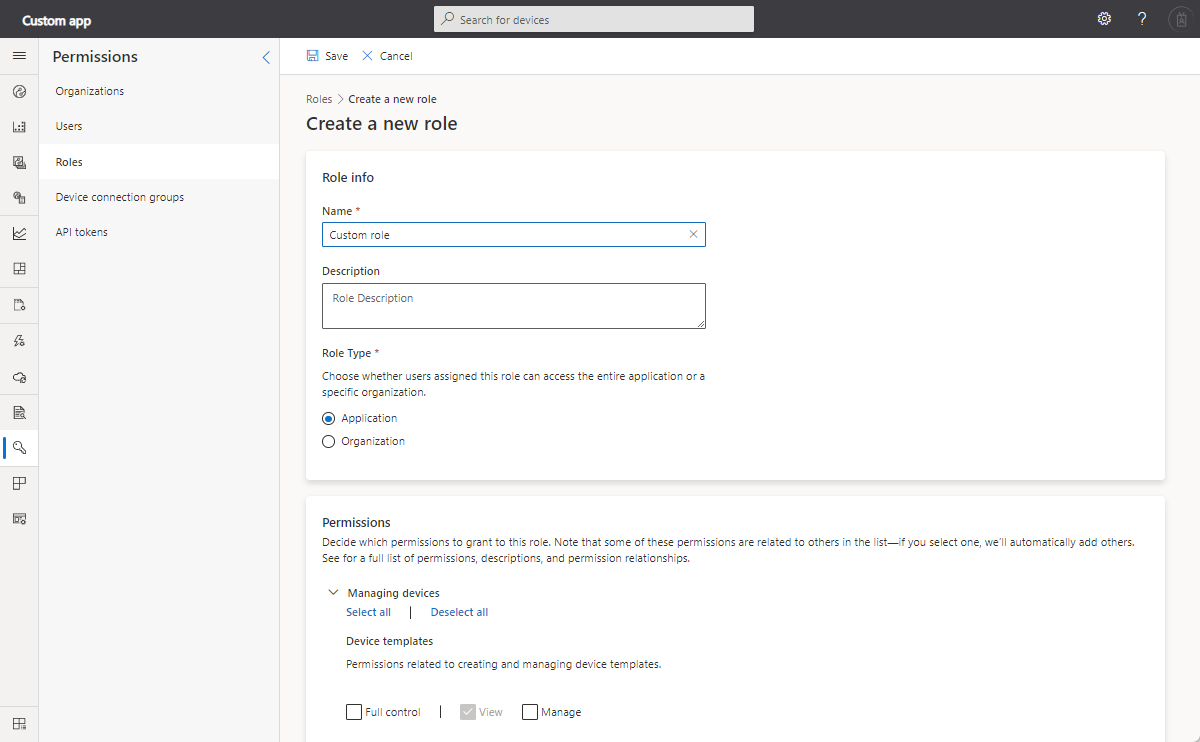The width and height of the screenshot is (1200, 742).
Task: Click the Permissions key icon in sidebar
Action: [x=19, y=447]
